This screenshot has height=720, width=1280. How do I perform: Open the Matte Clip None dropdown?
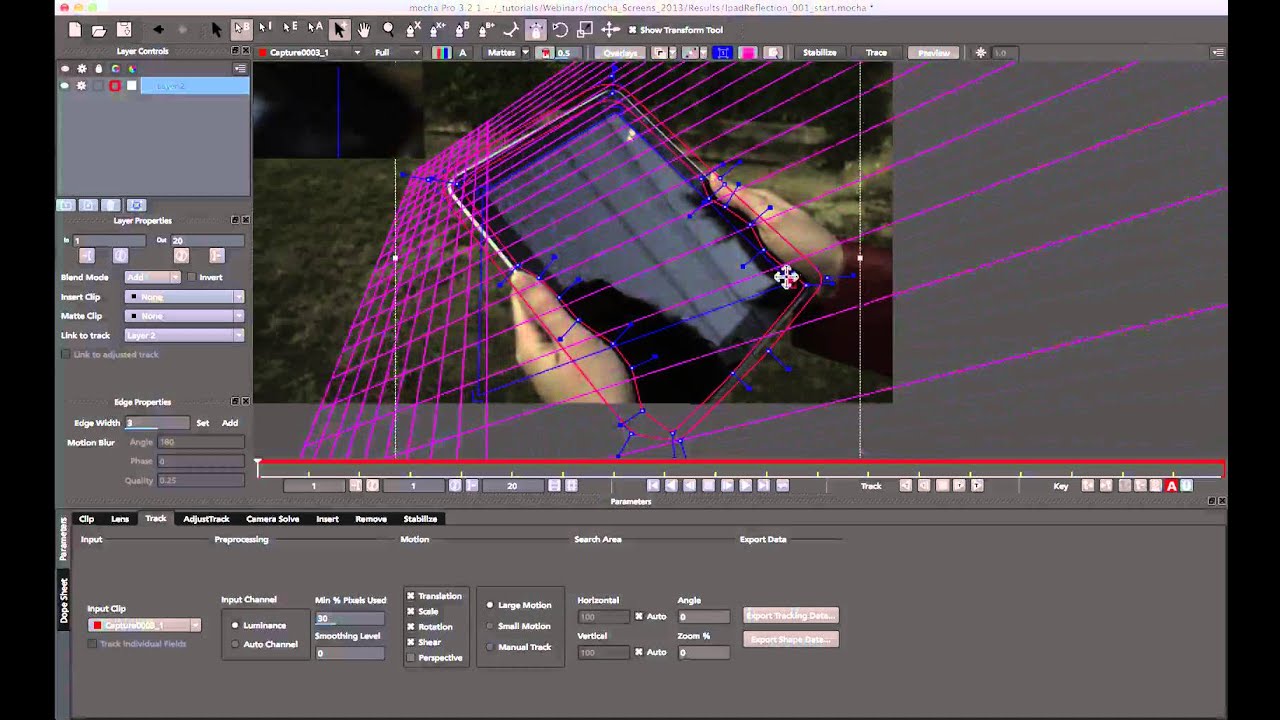tap(184, 316)
